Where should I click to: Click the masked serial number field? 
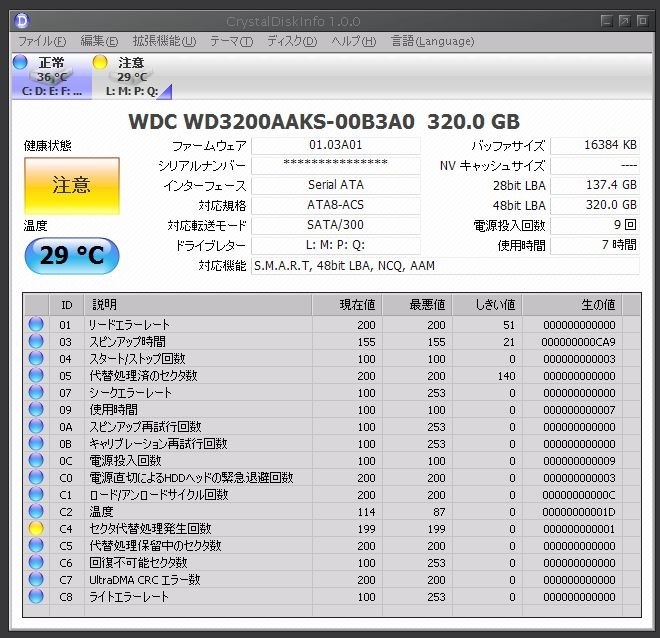pyautogui.click(x=335, y=165)
